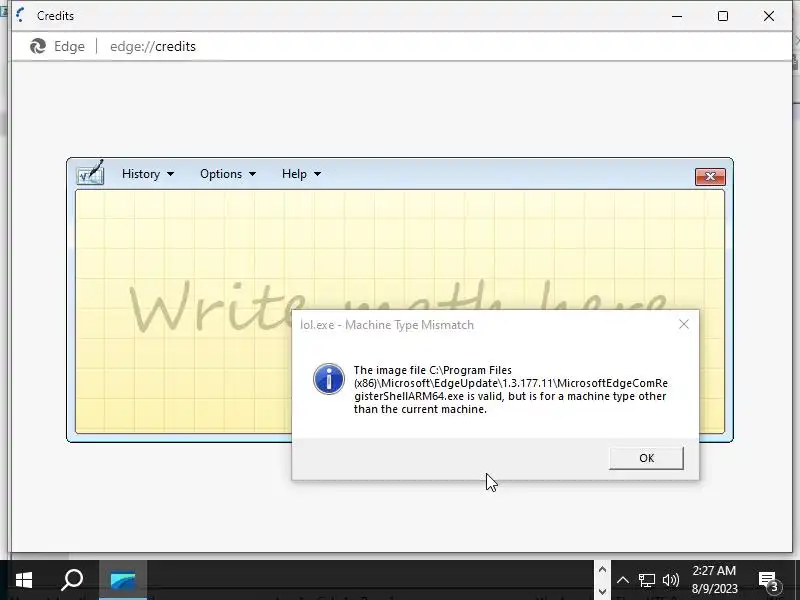This screenshot has width=800, height=600.
Task: Expand the Options dropdown arrow
Action: point(252,174)
